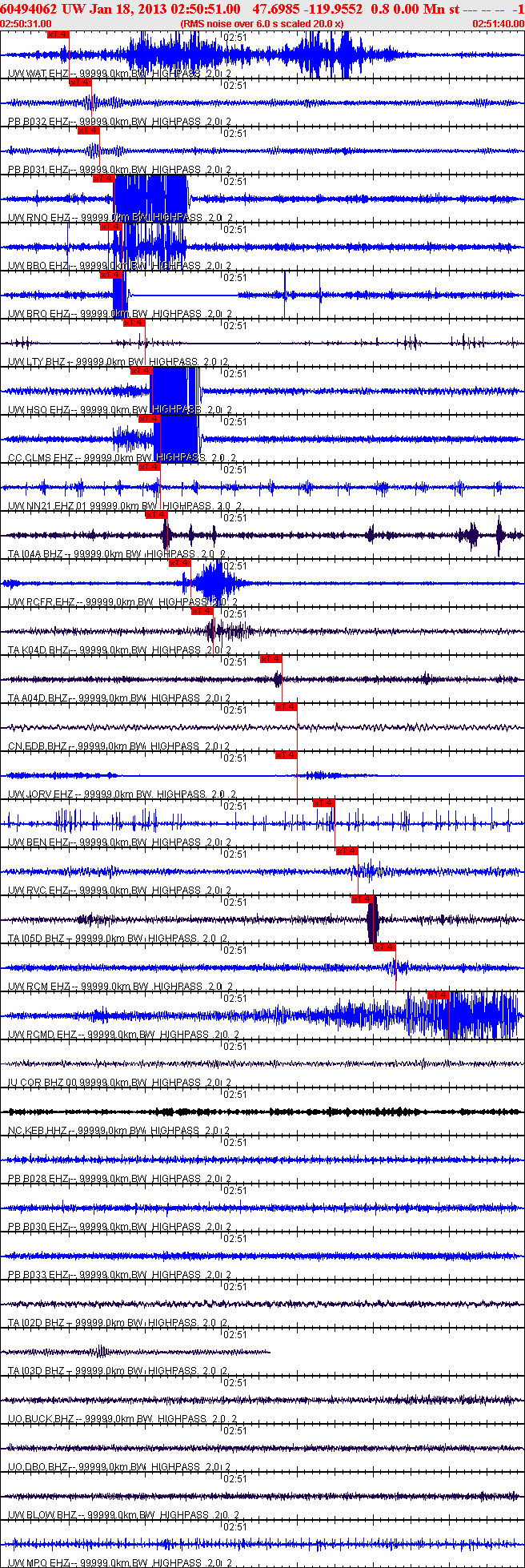Screen dimensions: 525x1568
Task: Click the xT 4 pick flag on UW.HSO trace
Action: click(x=142, y=371)
